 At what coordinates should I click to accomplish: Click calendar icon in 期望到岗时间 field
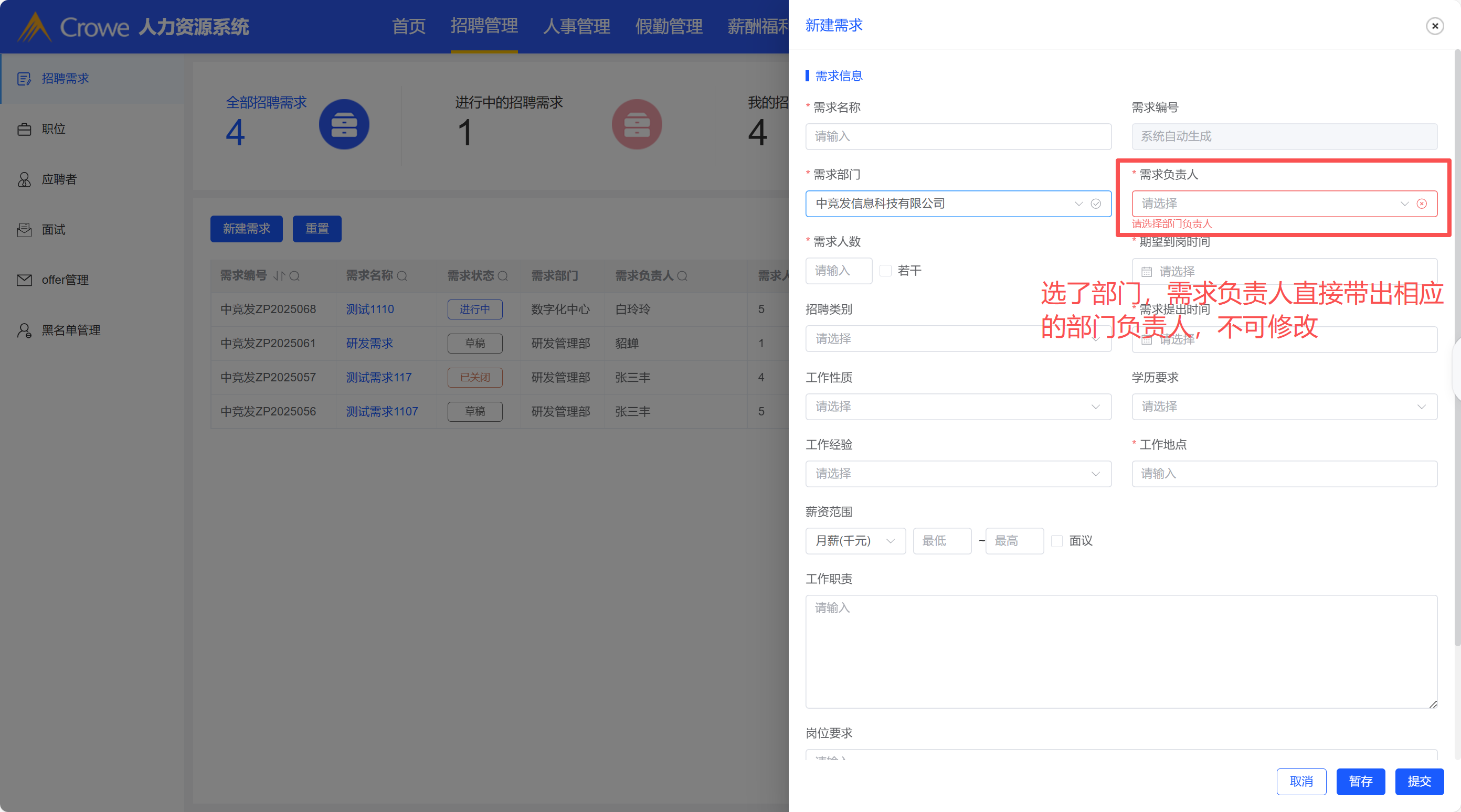(x=1146, y=272)
